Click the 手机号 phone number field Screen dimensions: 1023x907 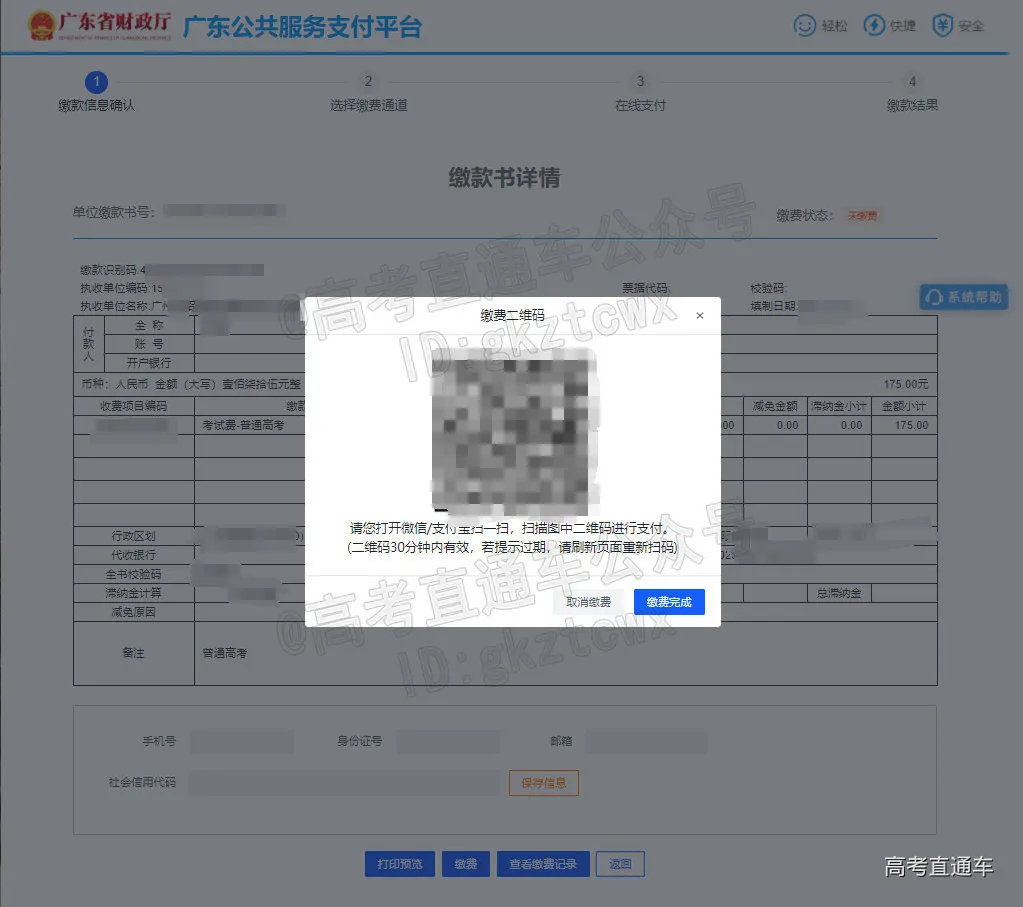click(x=240, y=741)
